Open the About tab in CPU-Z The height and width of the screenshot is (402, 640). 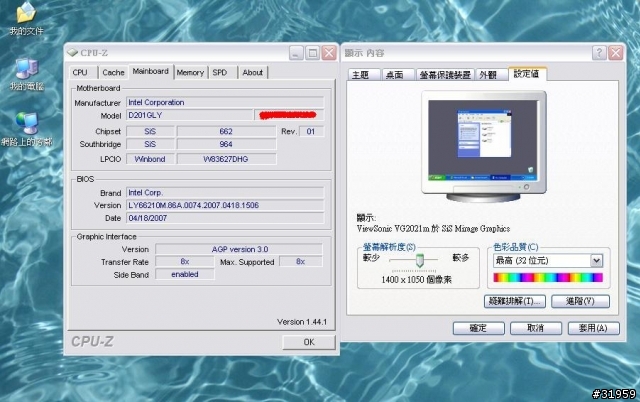(253, 72)
